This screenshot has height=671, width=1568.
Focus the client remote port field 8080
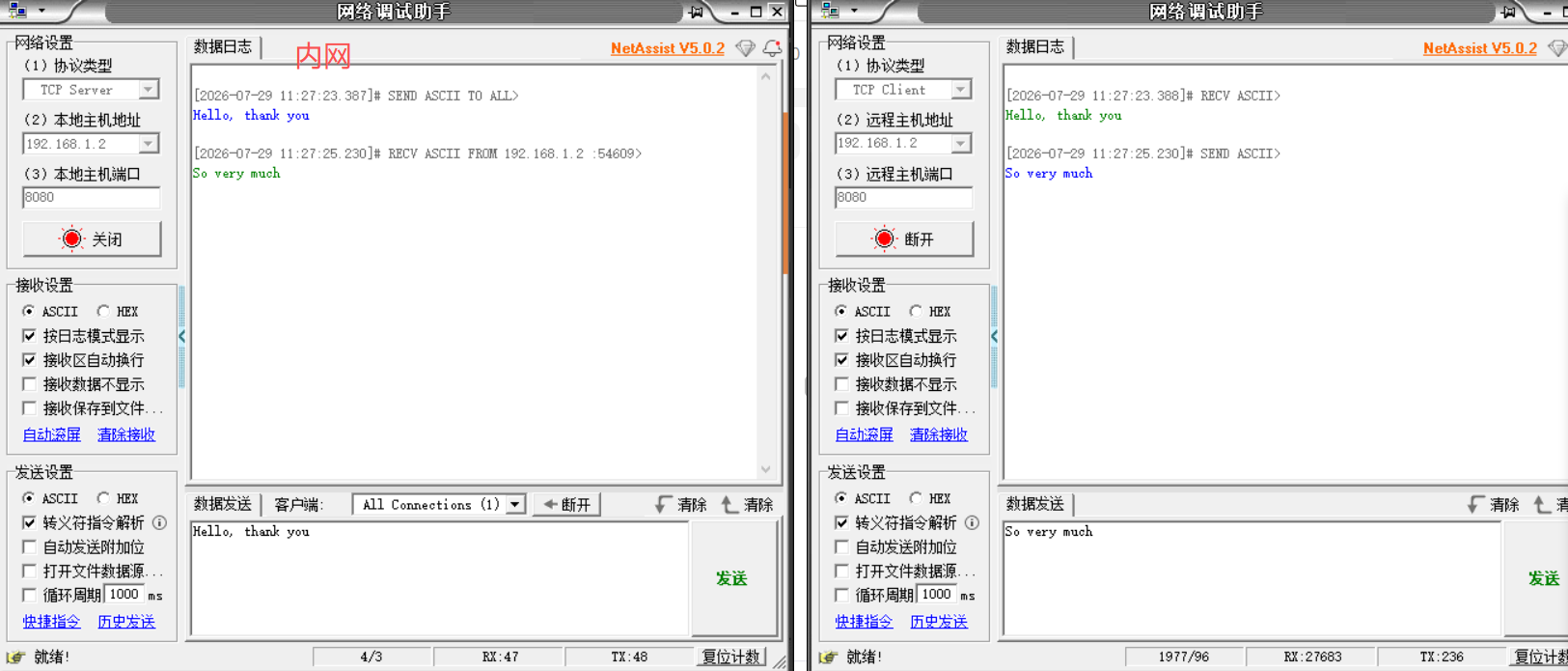[904, 197]
